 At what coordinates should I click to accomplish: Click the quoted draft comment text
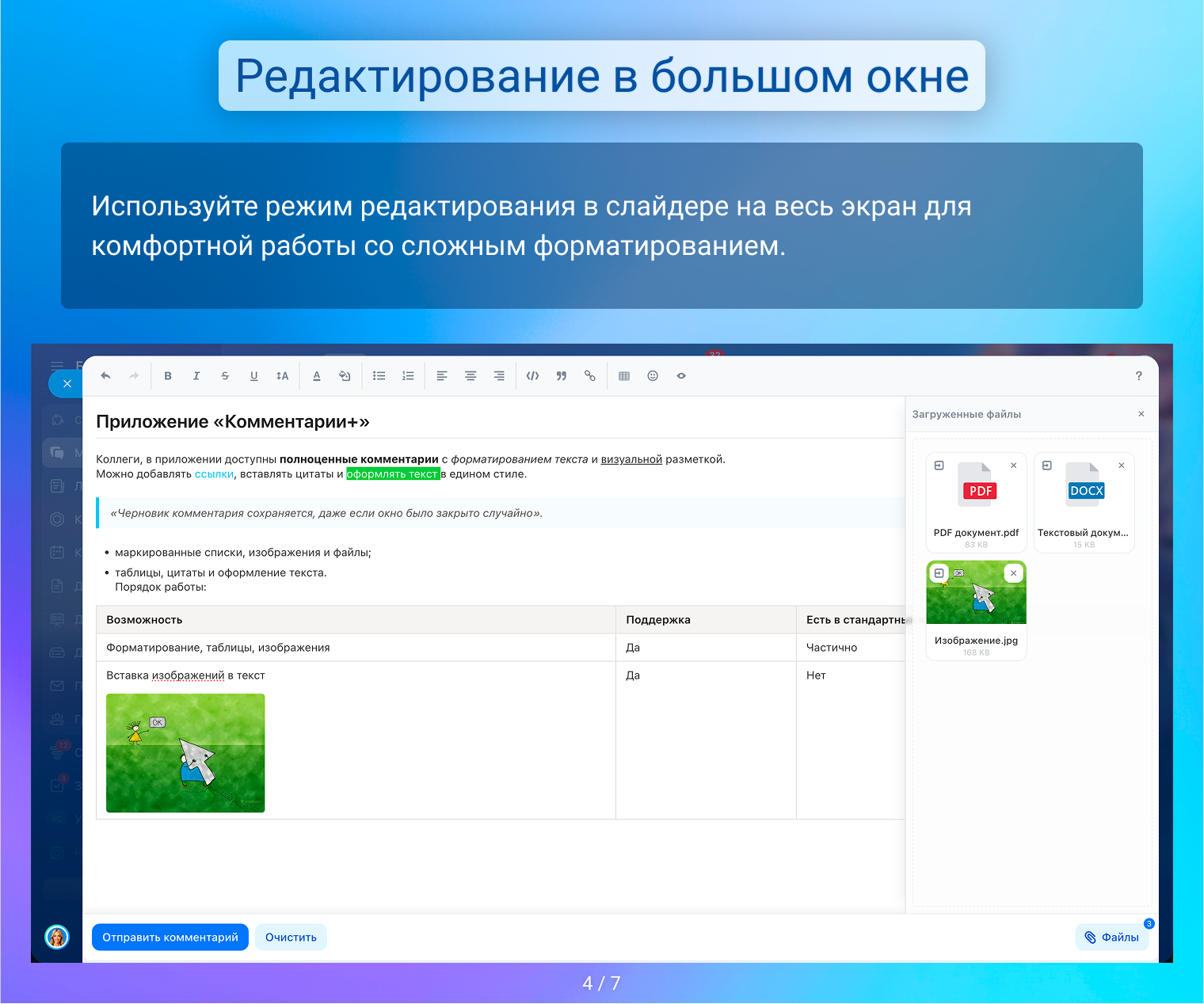point(326,513)
